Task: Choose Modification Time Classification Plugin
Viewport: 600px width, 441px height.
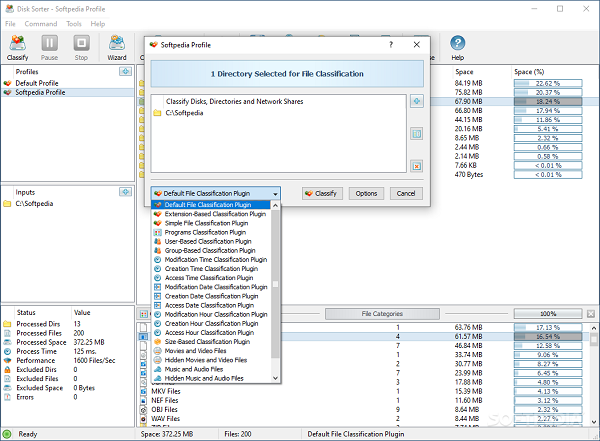Action: coord(211,260)
